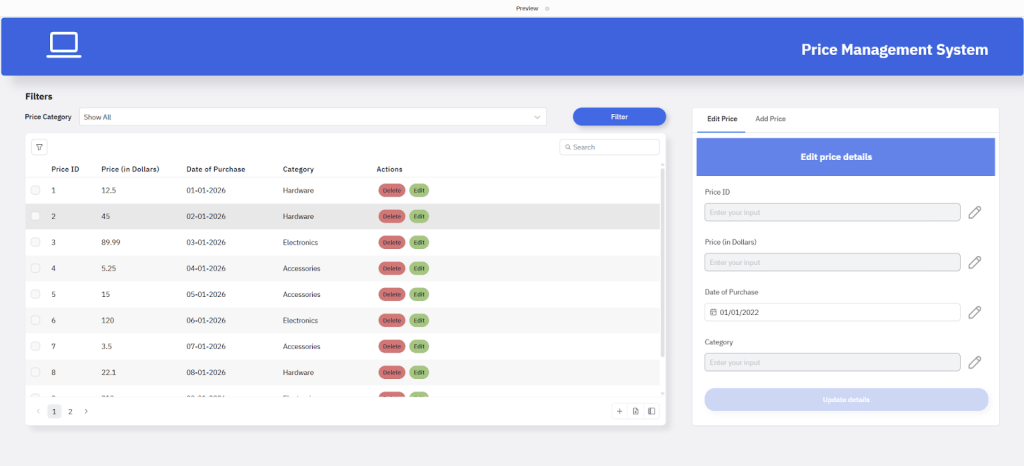The height and width of the screenshot is (466, 1024).
Task: Click the table vertical scrollbar
Action: 663,262
